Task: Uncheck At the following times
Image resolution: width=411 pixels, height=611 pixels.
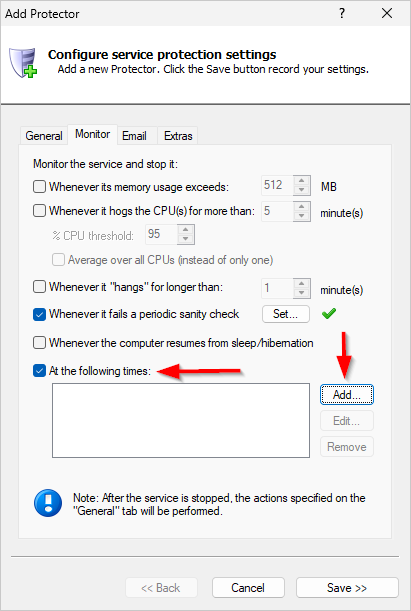Action: [x=39, y=371]
